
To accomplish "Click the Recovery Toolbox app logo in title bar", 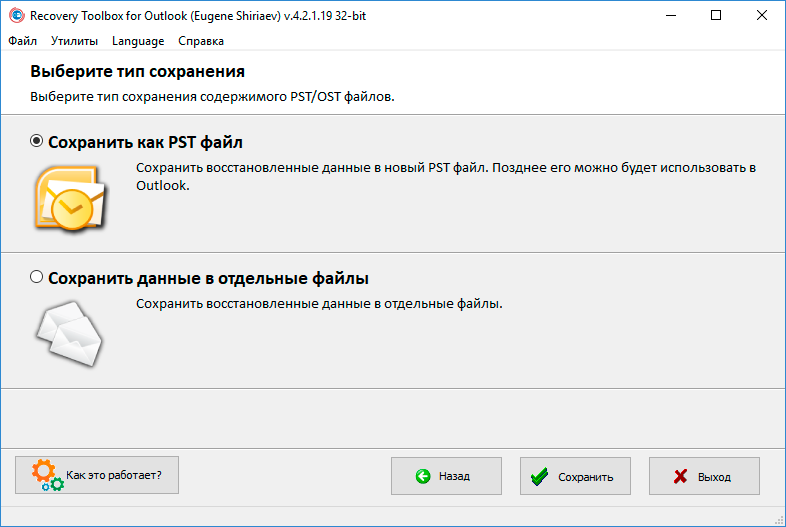I will pyautogui.click(x=17, y=16).
